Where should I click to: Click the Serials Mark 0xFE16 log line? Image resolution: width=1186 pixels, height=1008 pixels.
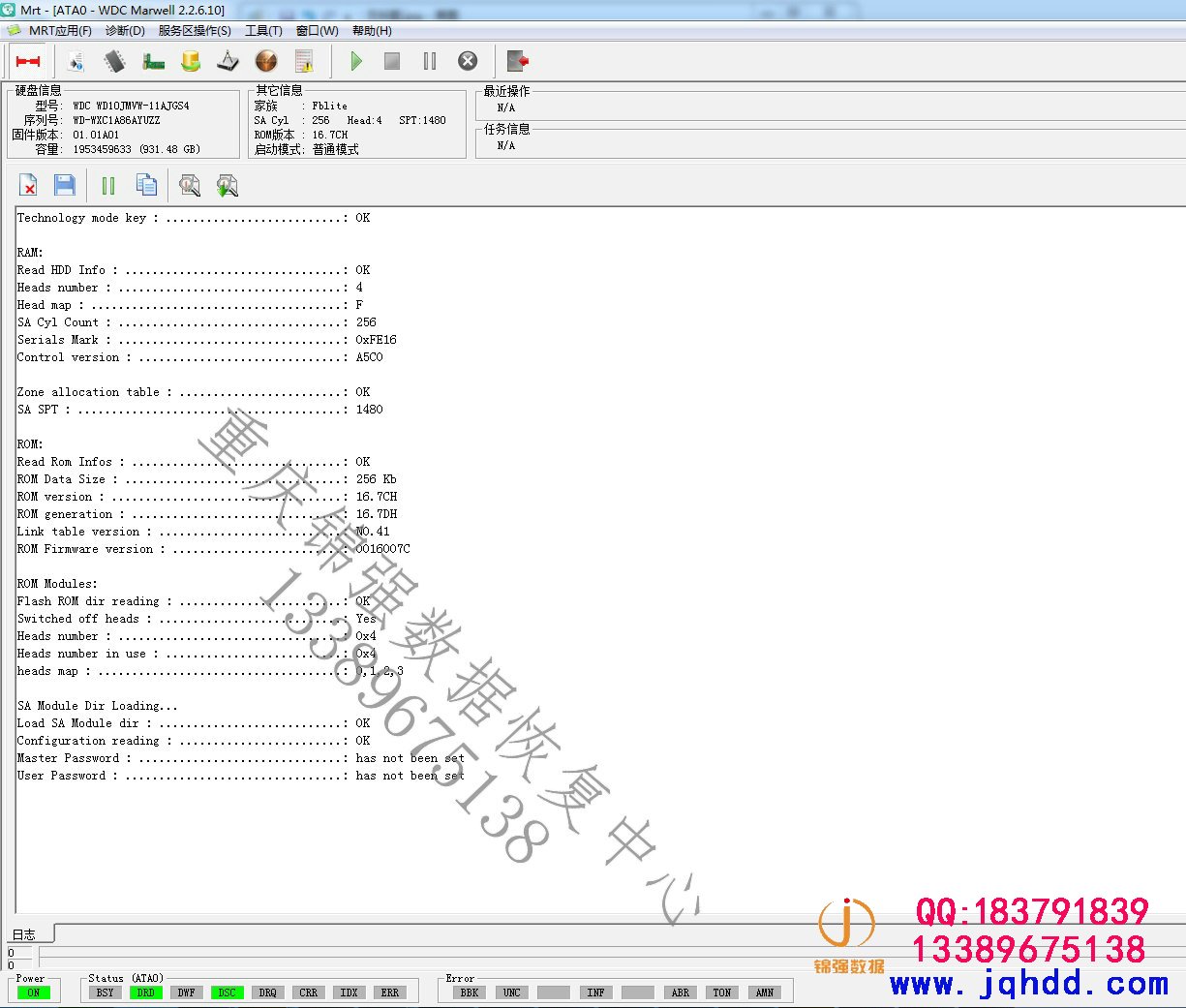point(207,340)
